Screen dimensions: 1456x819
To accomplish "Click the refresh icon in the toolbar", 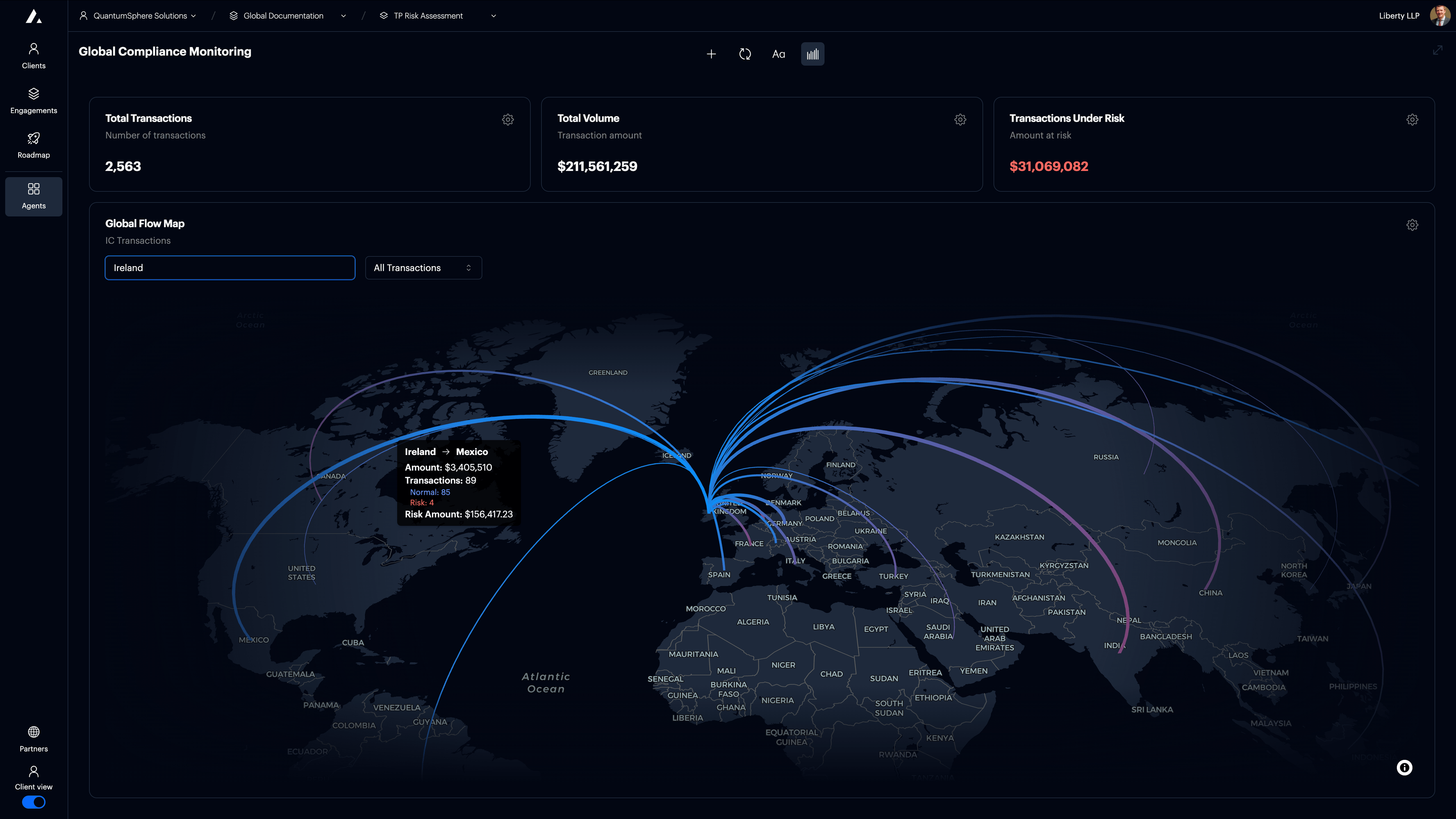I will pos(745,54).
